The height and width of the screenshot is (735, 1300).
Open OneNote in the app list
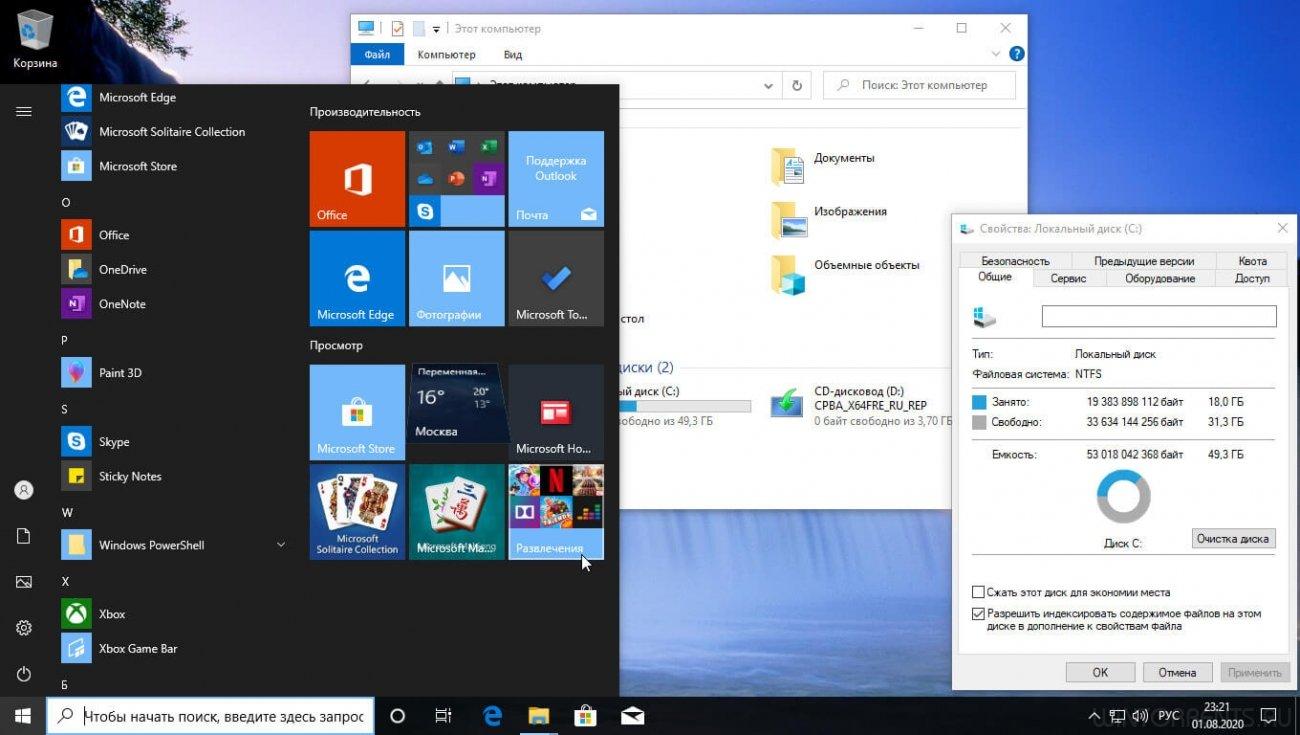point(173,304)
